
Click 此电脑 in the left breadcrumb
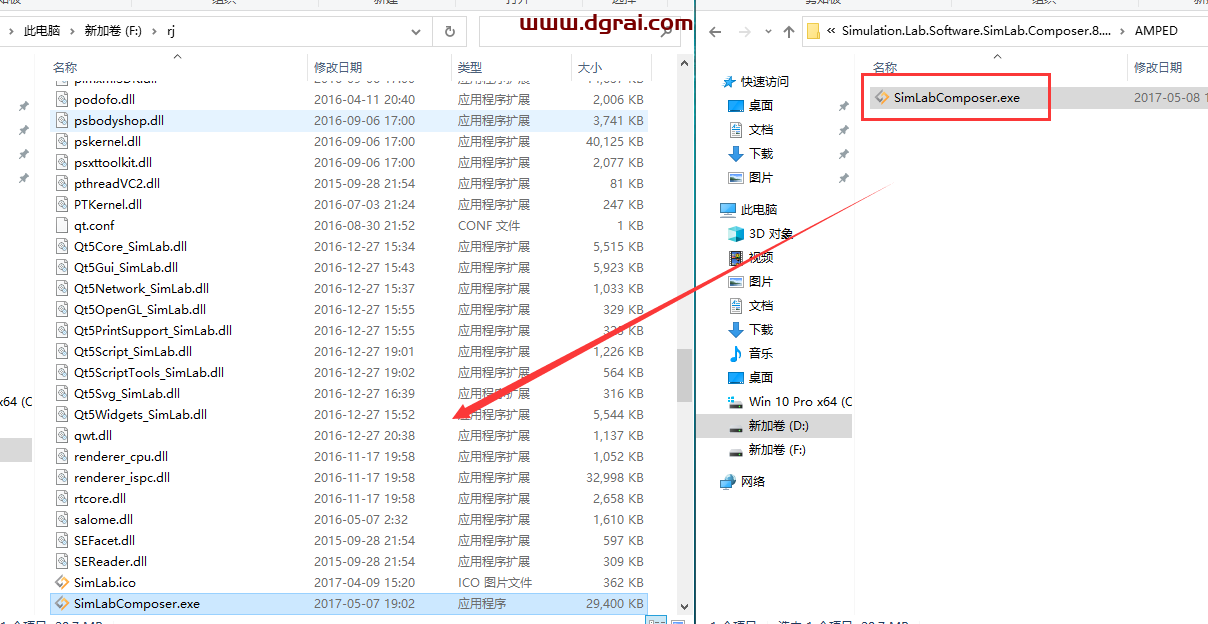pos(41,31)
